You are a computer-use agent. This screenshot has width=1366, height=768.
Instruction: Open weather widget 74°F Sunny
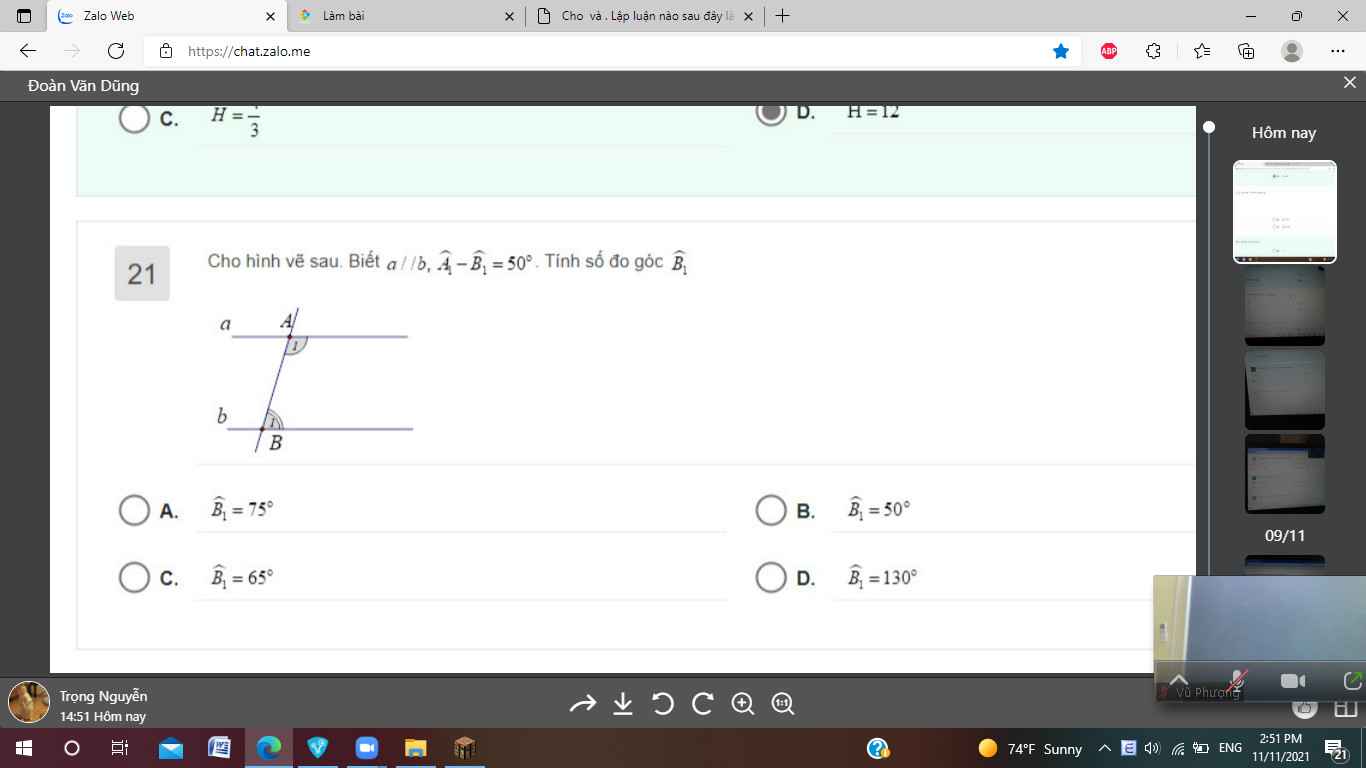(1030, 748)
